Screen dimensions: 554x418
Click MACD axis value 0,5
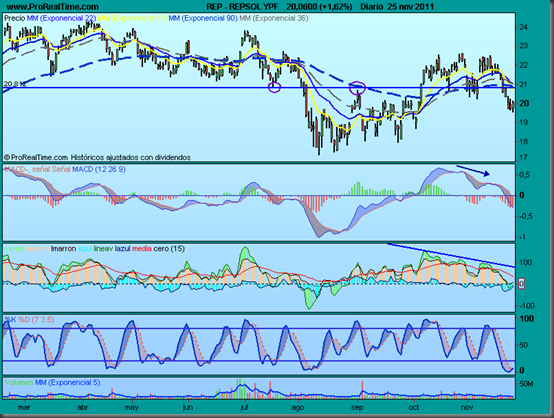[524, 175]
